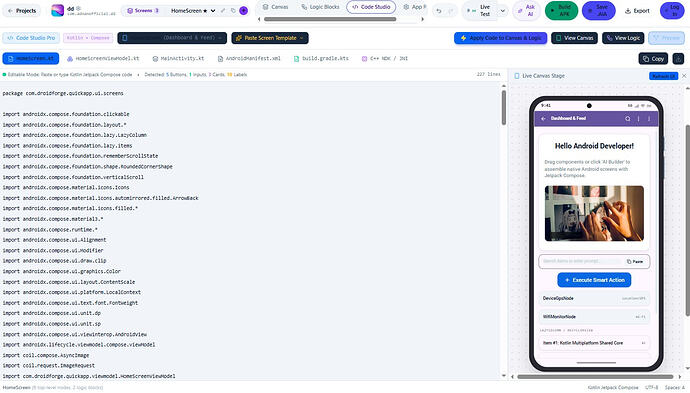
Task: Click Execute Smart Action button
Action: [594, 280]
